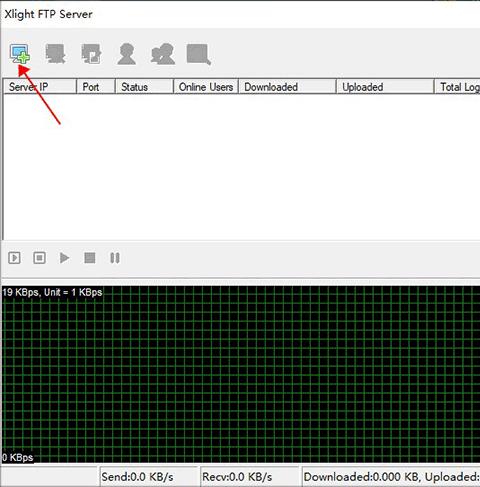
Task: Click the start all servers icon
Action: click(x=14, y=258)
